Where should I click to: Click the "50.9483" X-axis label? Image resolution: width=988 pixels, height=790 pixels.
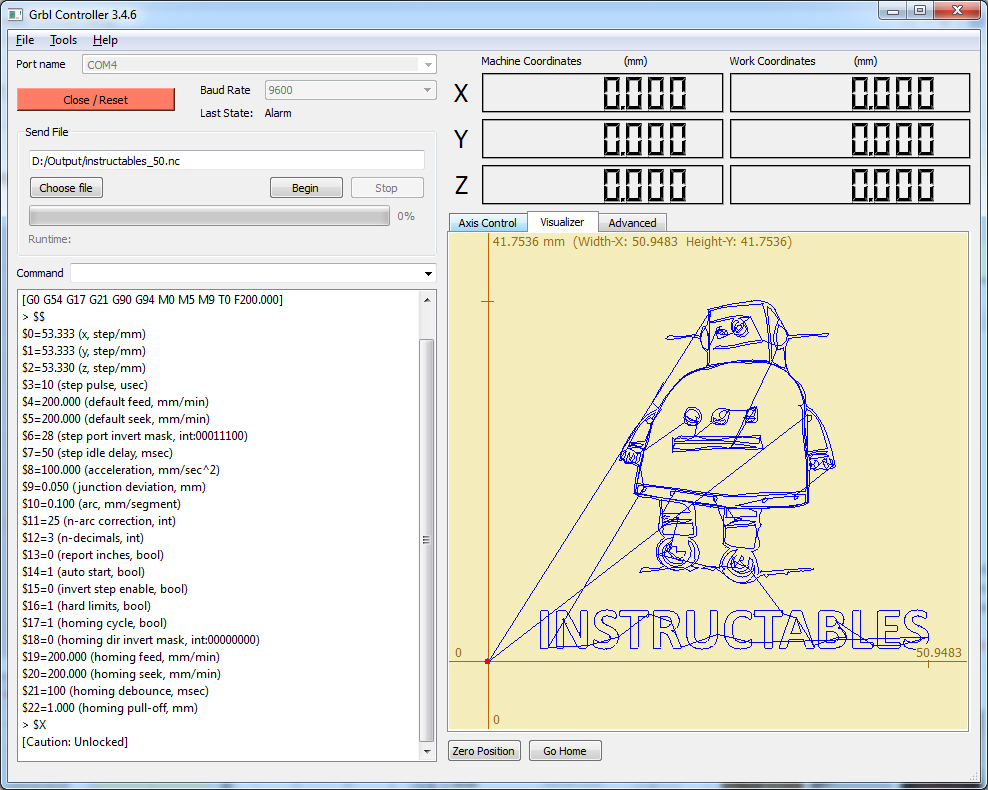click(x=939, y=653)
